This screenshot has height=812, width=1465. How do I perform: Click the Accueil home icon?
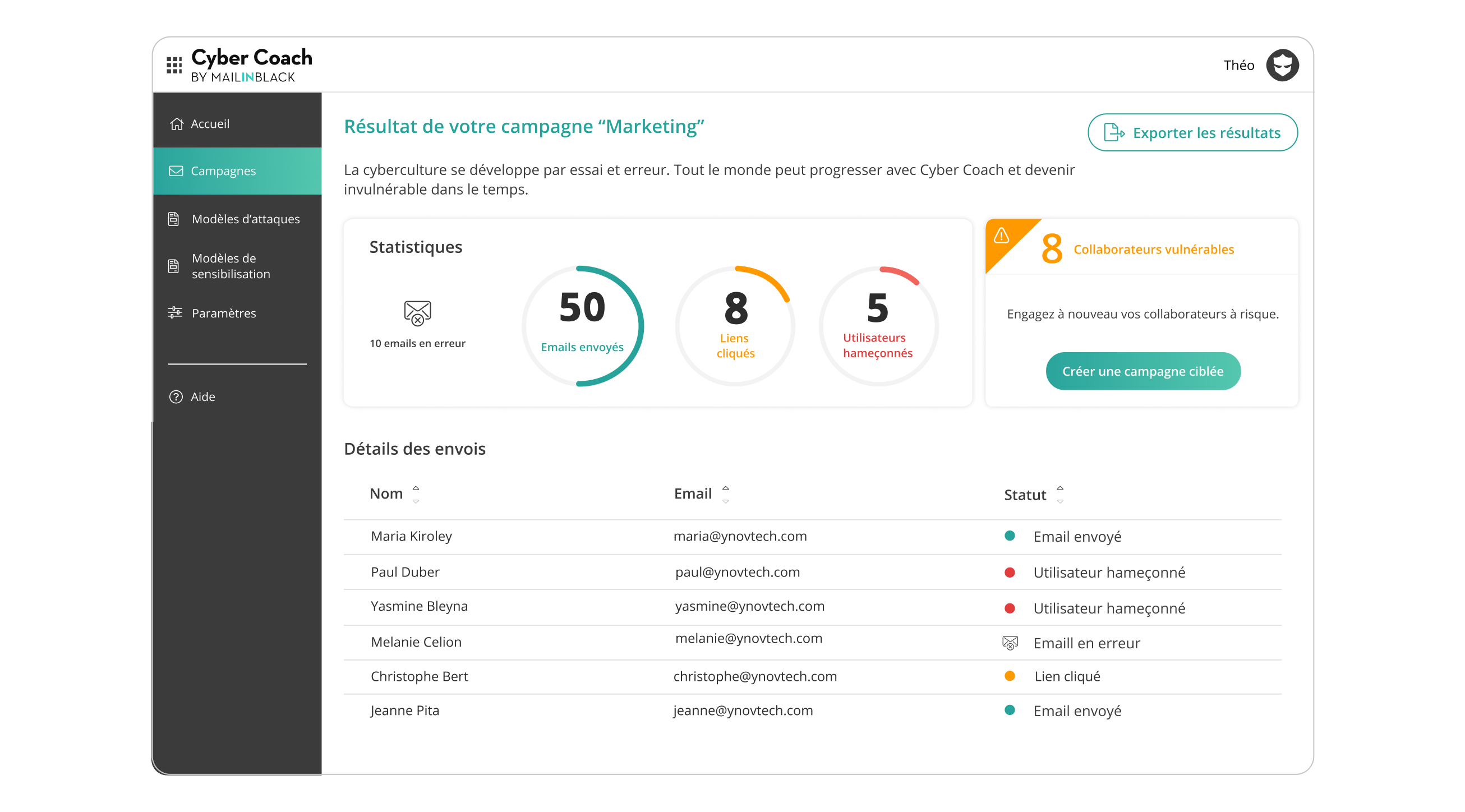(176, 123)
